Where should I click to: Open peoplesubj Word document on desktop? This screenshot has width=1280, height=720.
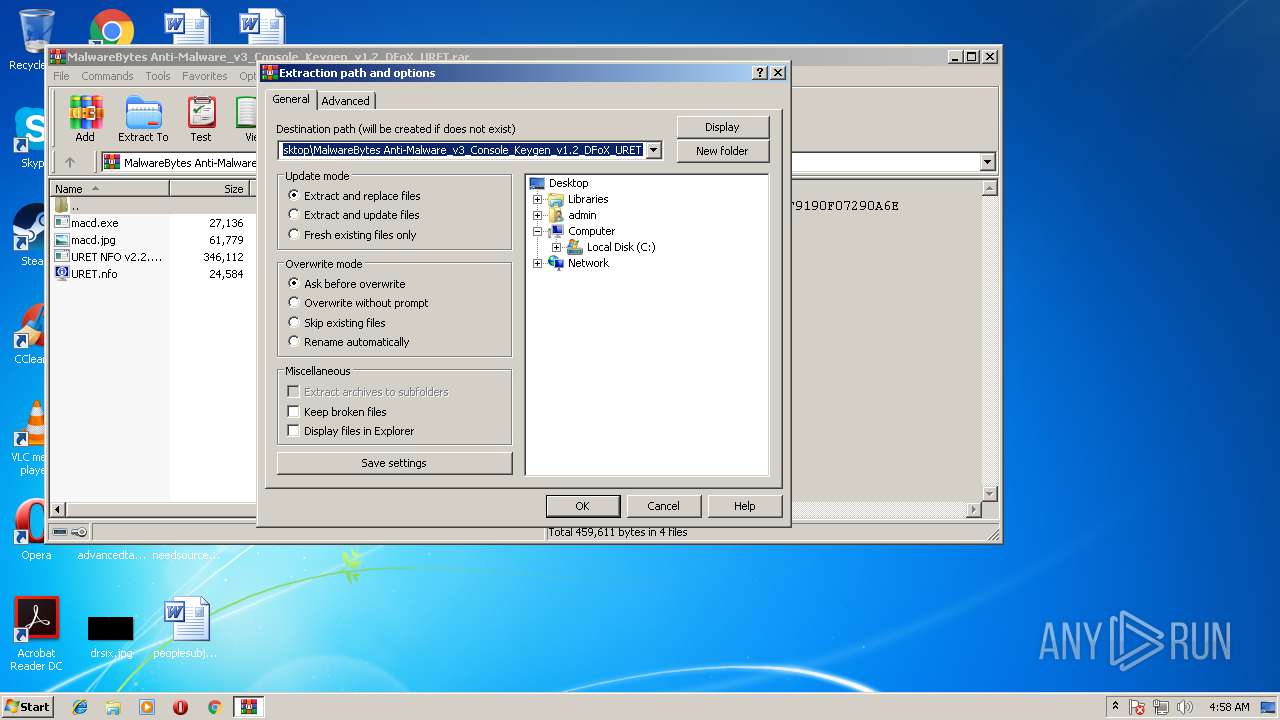186,628
